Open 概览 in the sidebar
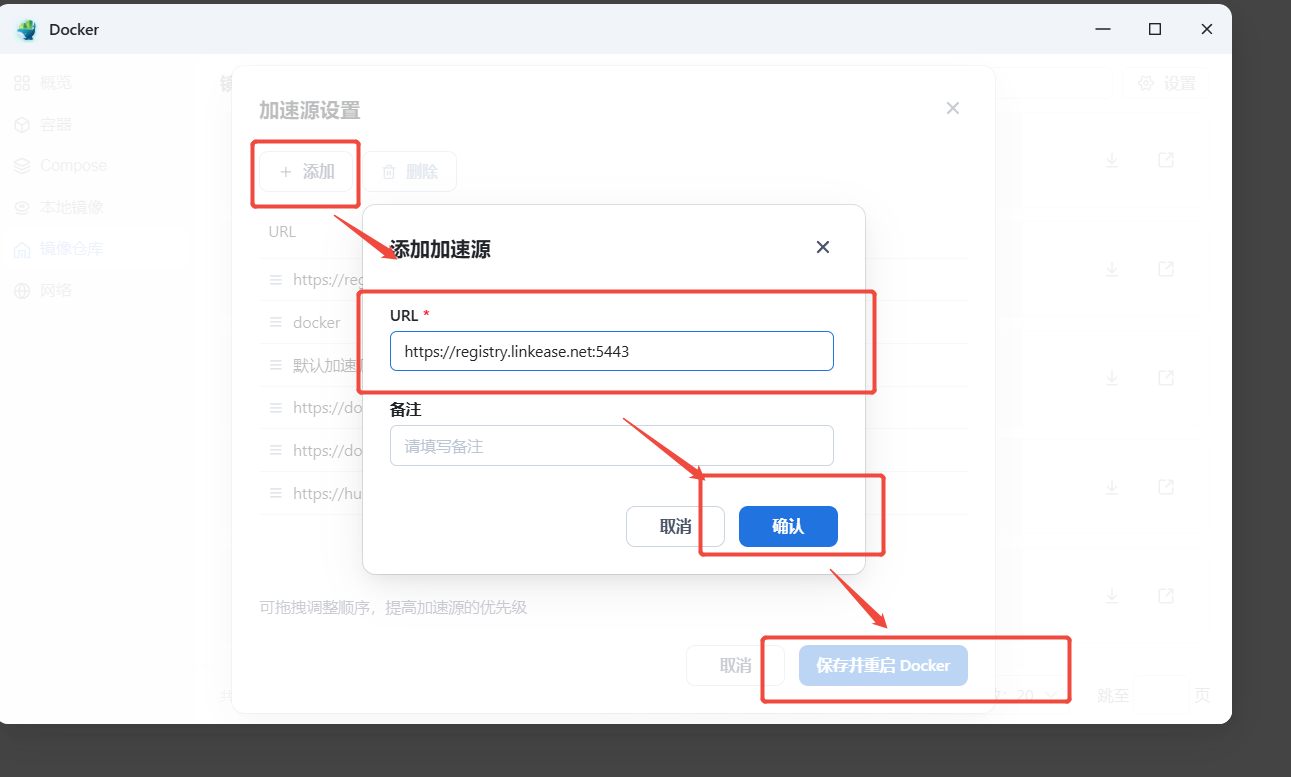This screenshot has width=1291, height=777. point(56,83)
